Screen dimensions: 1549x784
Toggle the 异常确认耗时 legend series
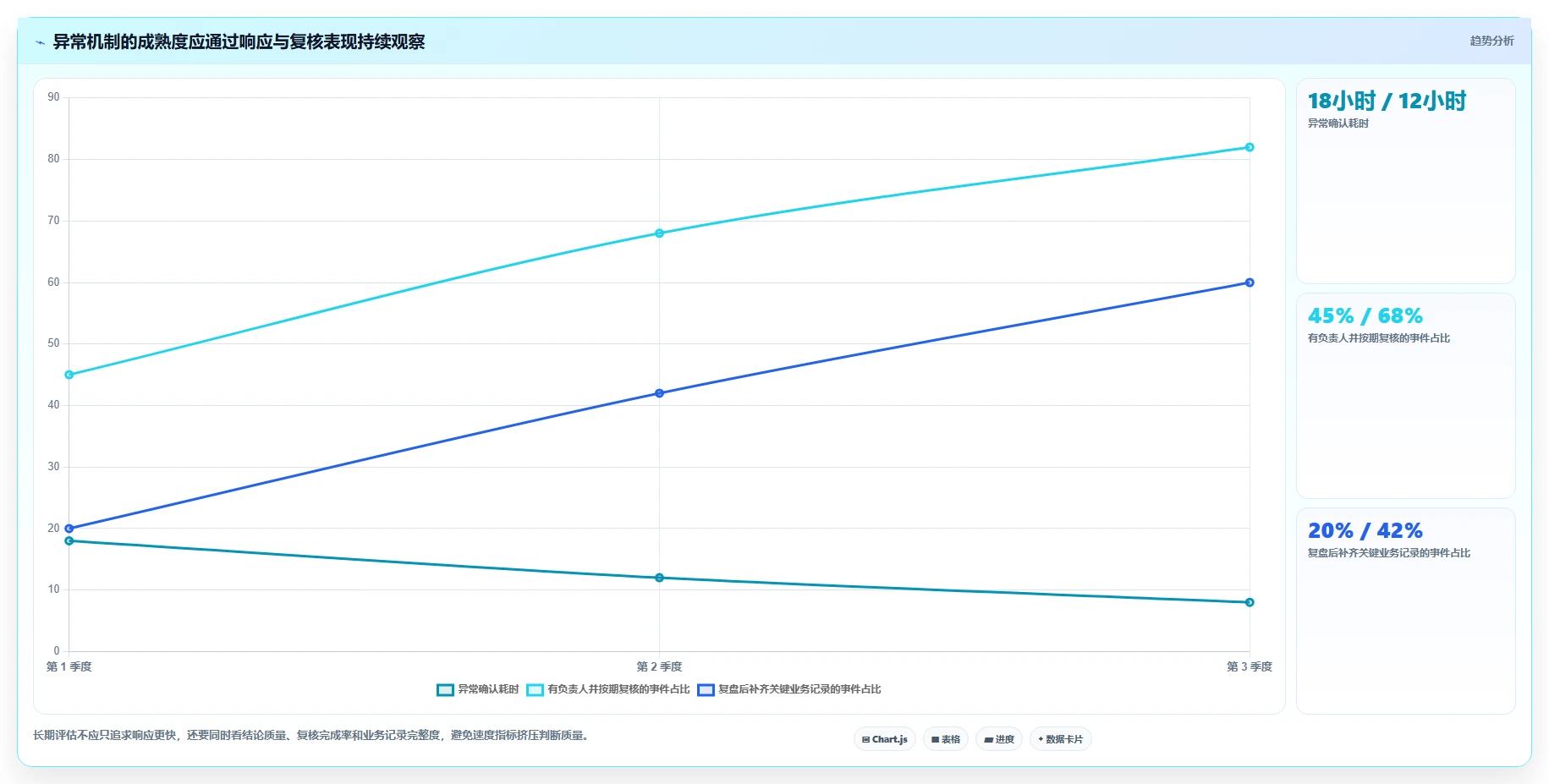click(x=477, y=689)
